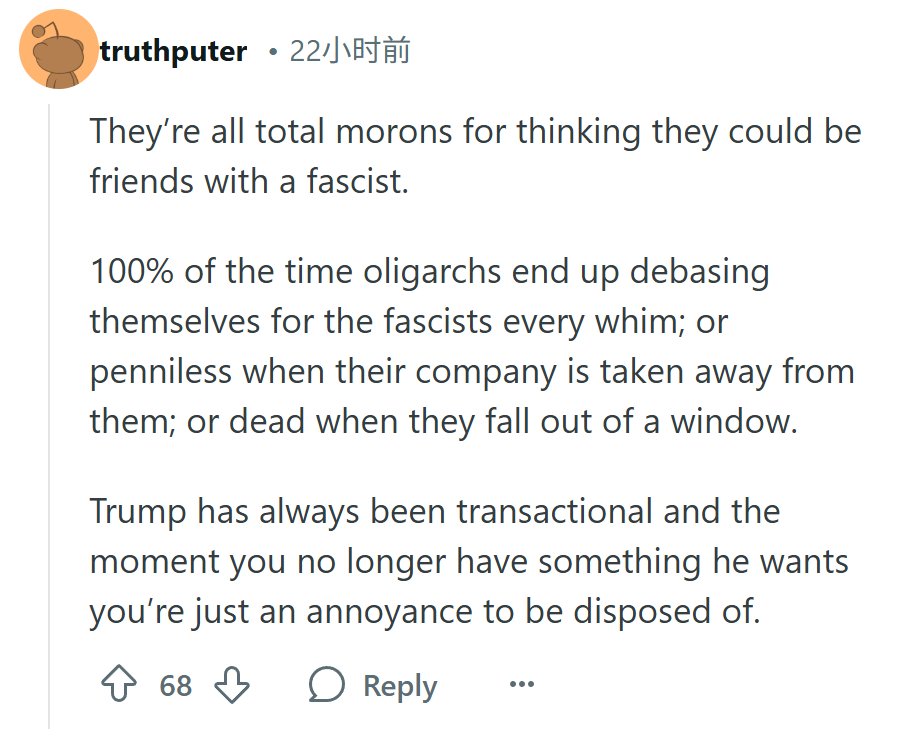897x729 pixels.
Task: Upvote truthputer's comment
Action: [x=119, y=683]
